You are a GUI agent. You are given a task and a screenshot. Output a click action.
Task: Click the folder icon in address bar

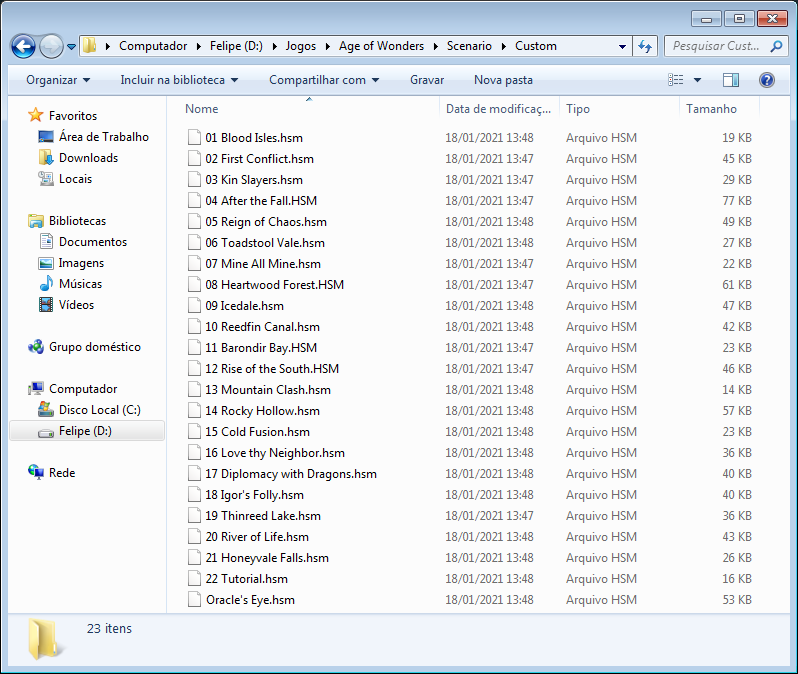pyautogui.click(x=90, y=46)
